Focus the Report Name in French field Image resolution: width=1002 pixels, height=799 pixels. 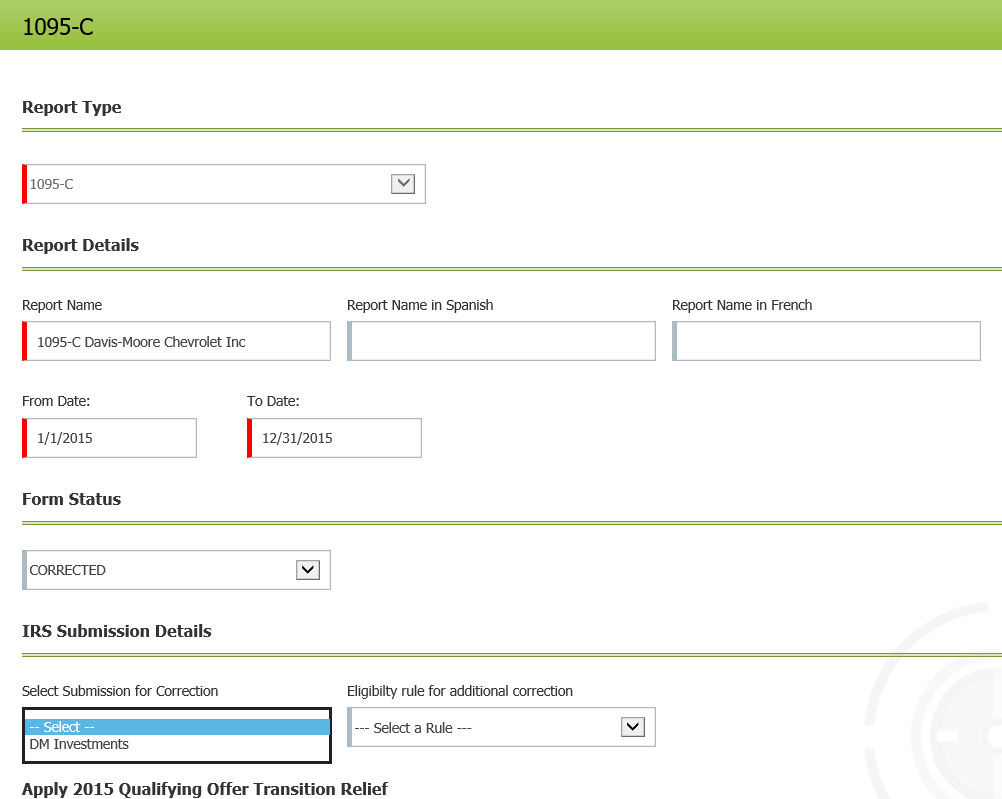point(827,342)
